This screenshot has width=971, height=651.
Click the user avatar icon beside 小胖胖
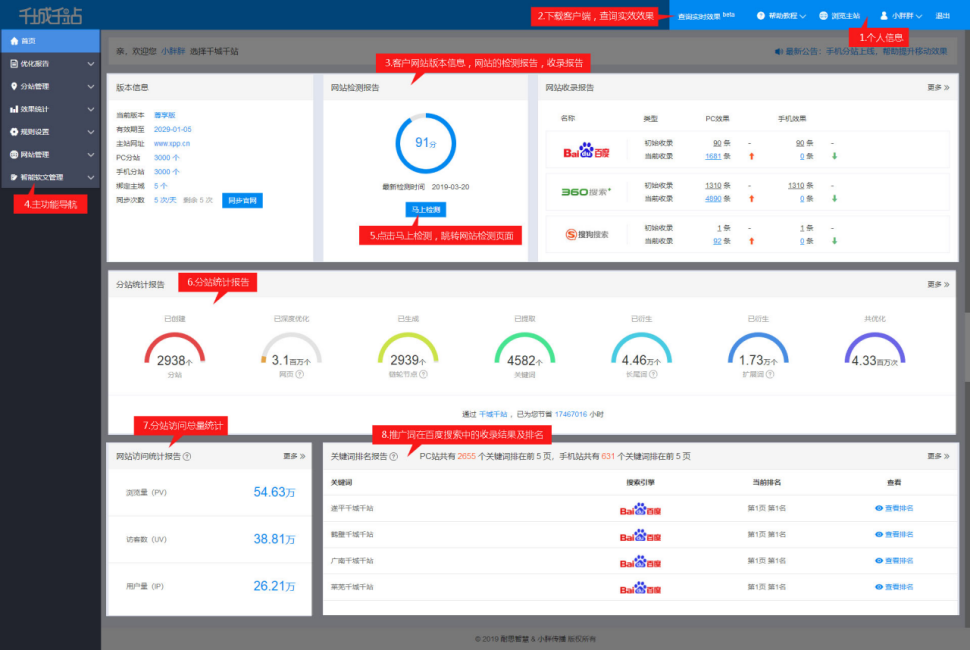(884, 16)
